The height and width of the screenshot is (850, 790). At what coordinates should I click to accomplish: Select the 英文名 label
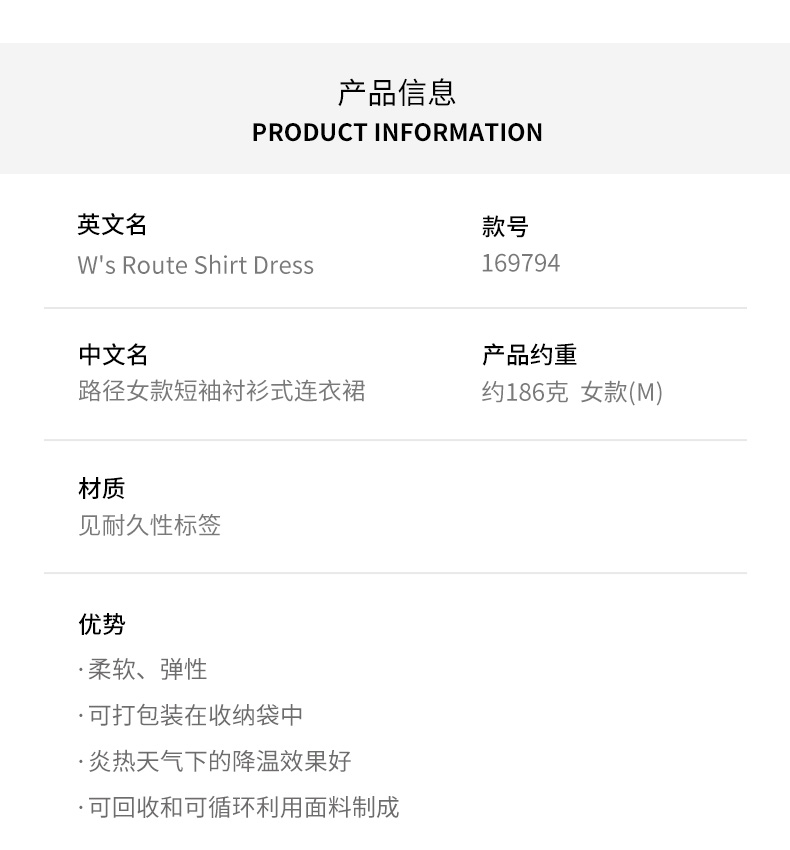coord(112,225)
